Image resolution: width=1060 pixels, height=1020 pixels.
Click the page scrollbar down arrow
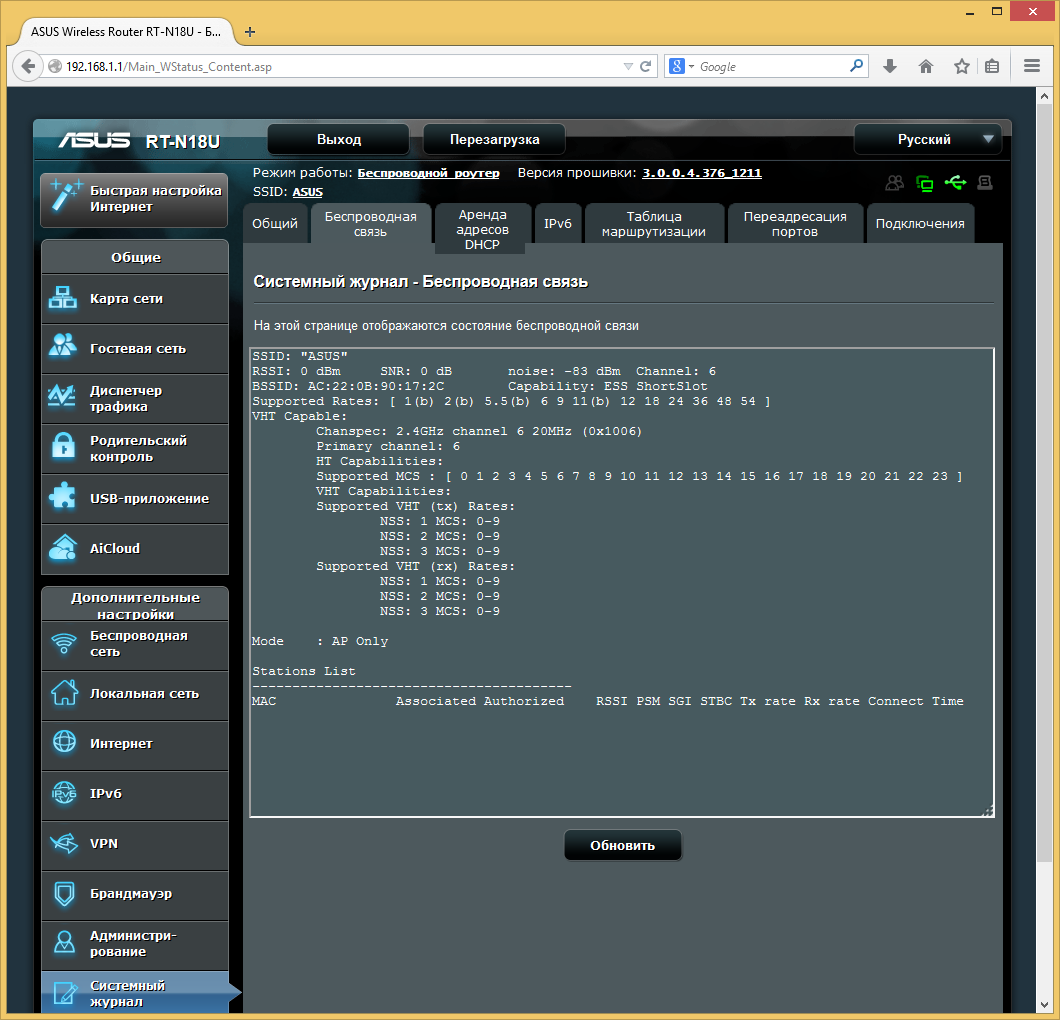[x=1044, y=1005]
